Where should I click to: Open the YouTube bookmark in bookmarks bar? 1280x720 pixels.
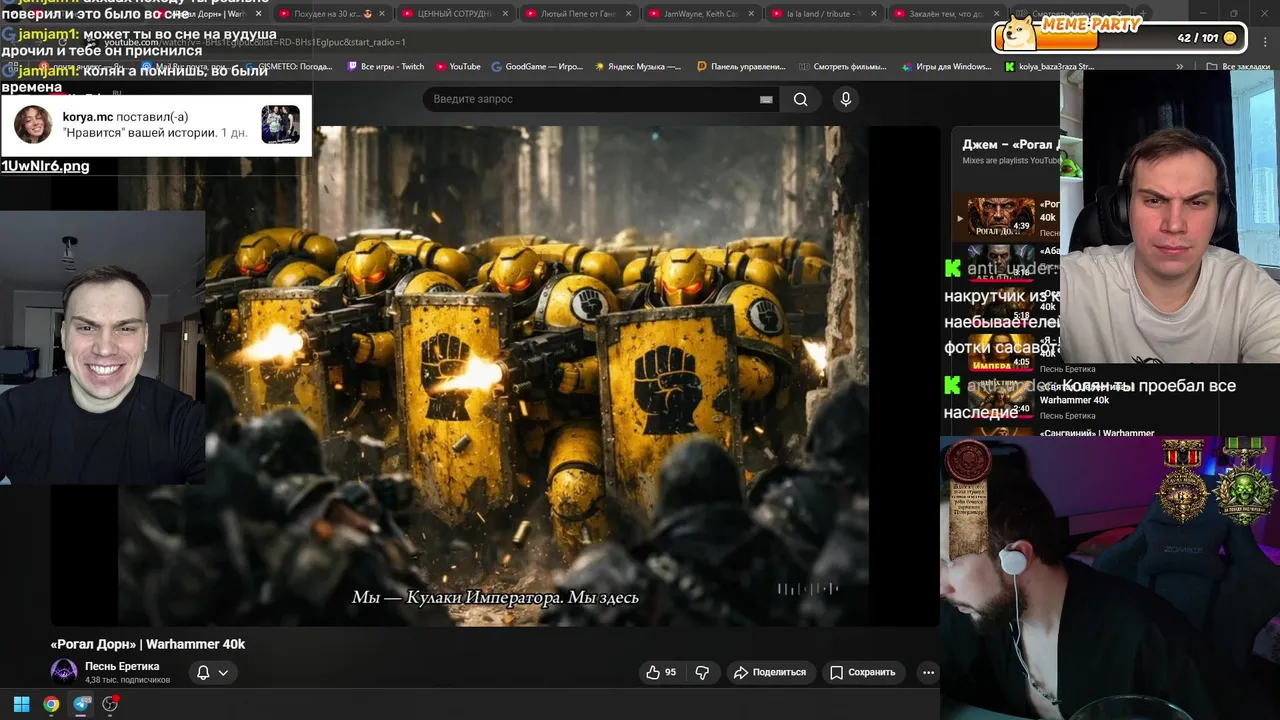(458, 67)
